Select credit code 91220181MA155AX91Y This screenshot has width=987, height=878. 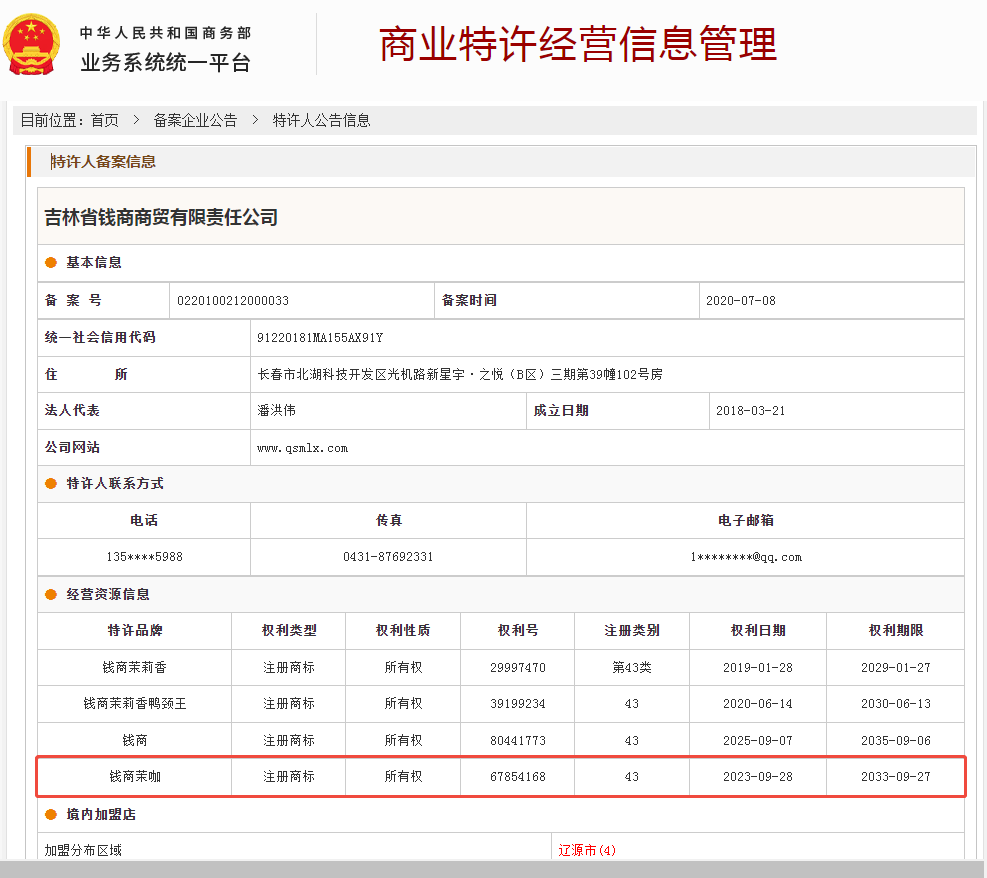click(x=320, y=338)
